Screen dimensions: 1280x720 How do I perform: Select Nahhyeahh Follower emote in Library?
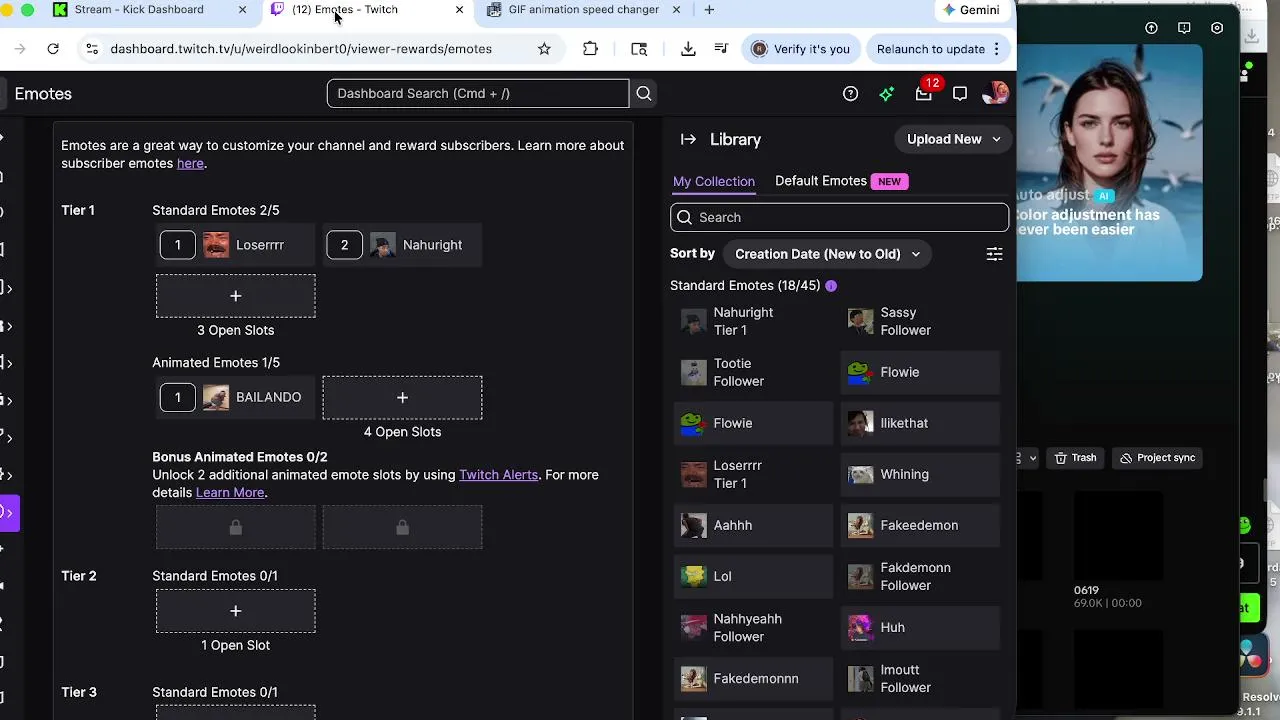[753, 628]
